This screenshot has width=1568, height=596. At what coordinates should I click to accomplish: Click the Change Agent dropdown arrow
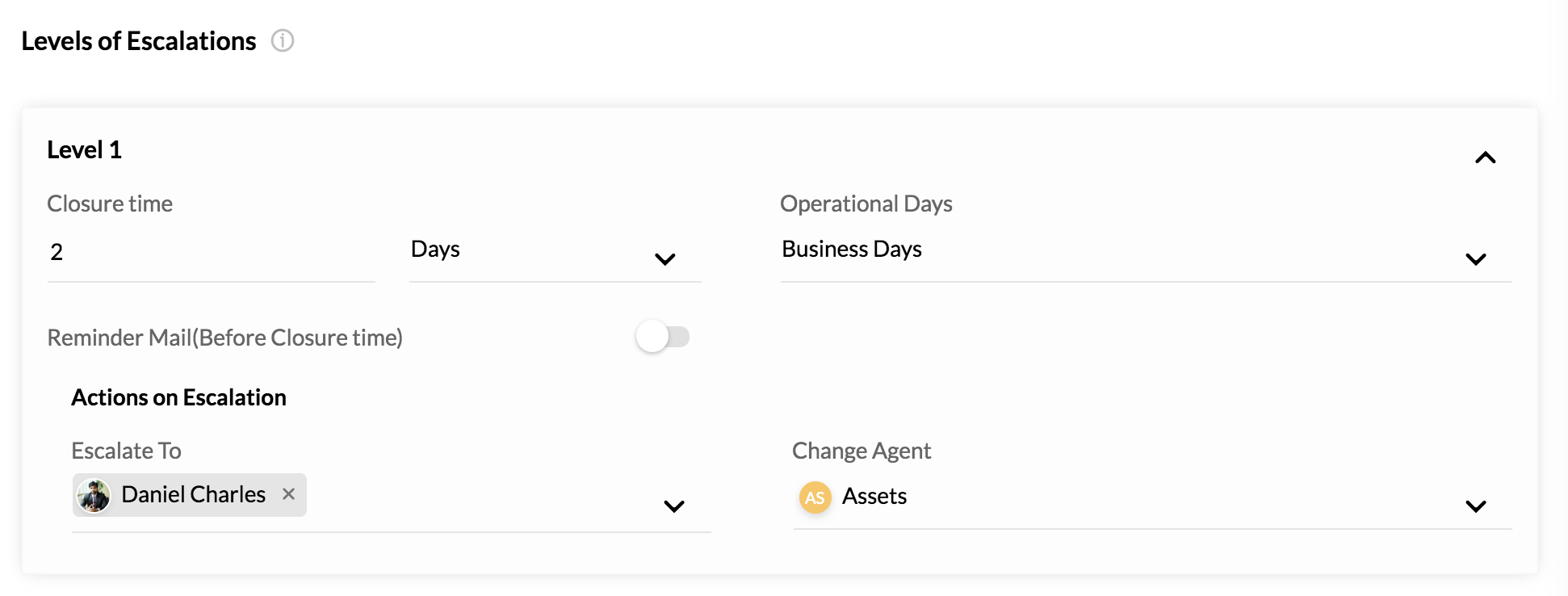tap(1475, 506)
